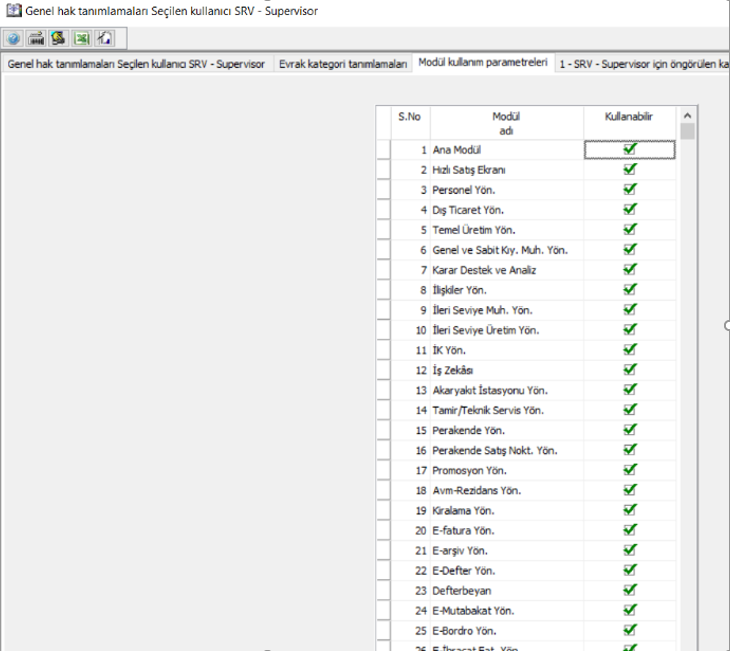The image size is (730, 651).
Task: Click the document page icon in toolbar
Action: [x=104, y=39]
